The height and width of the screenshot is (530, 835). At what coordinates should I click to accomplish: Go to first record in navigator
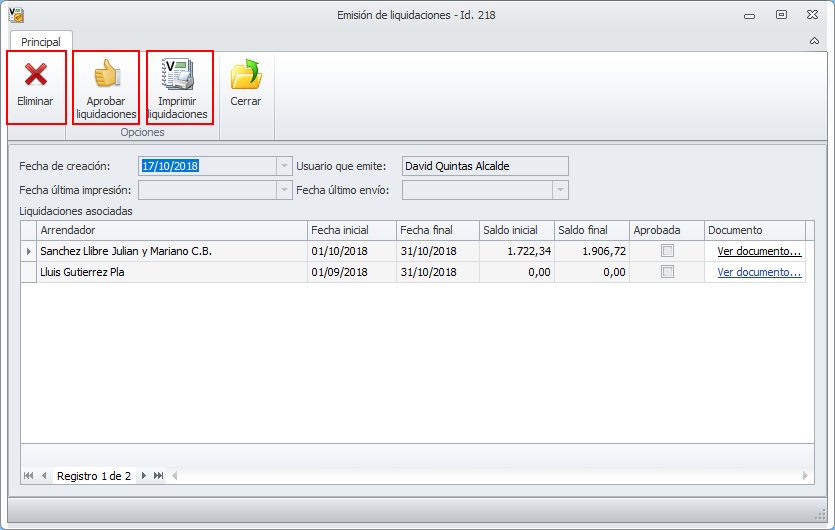point(29,476)
